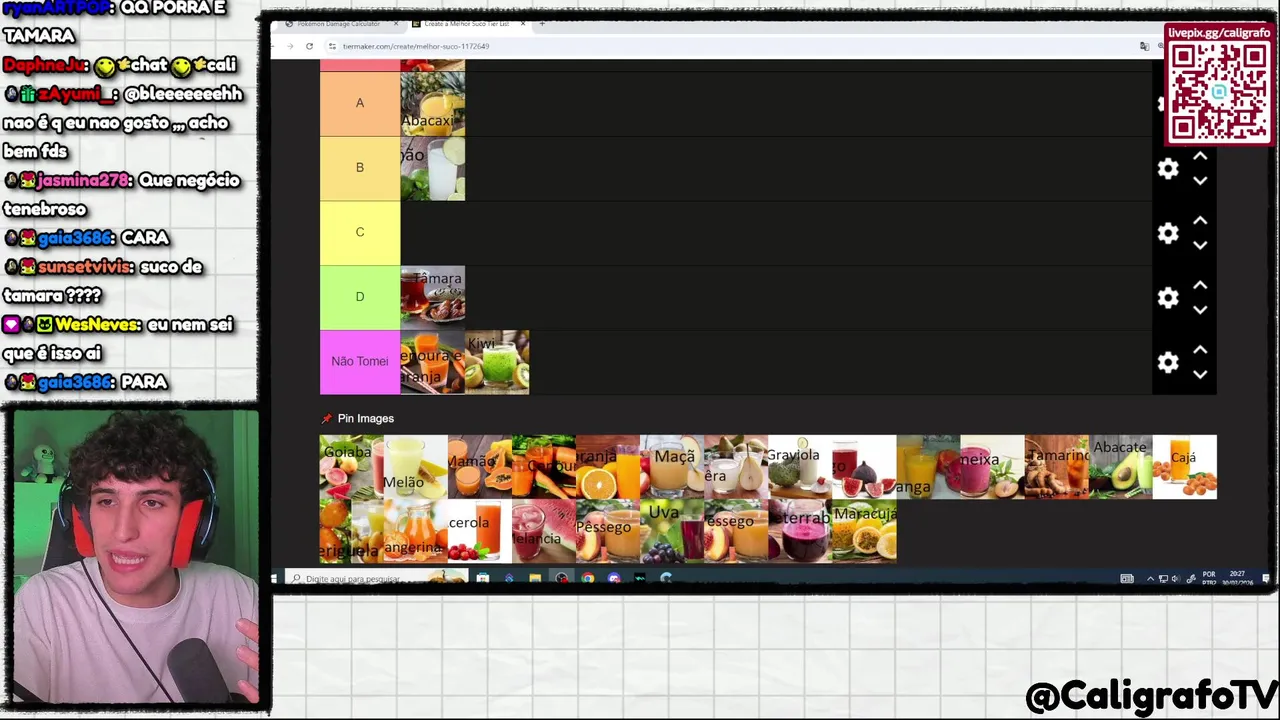The width and height of the screenshot is (1280, 720).
Task: Pick the Tâmara juice image in tier D
Action: 433,297
